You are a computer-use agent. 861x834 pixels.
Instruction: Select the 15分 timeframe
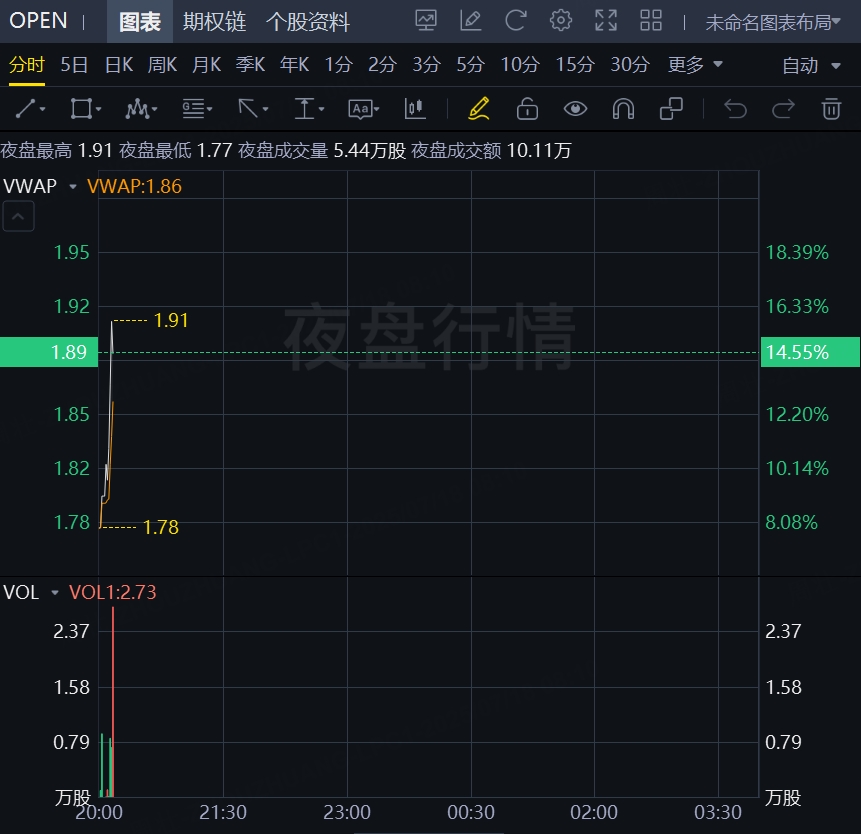[574, 65]
